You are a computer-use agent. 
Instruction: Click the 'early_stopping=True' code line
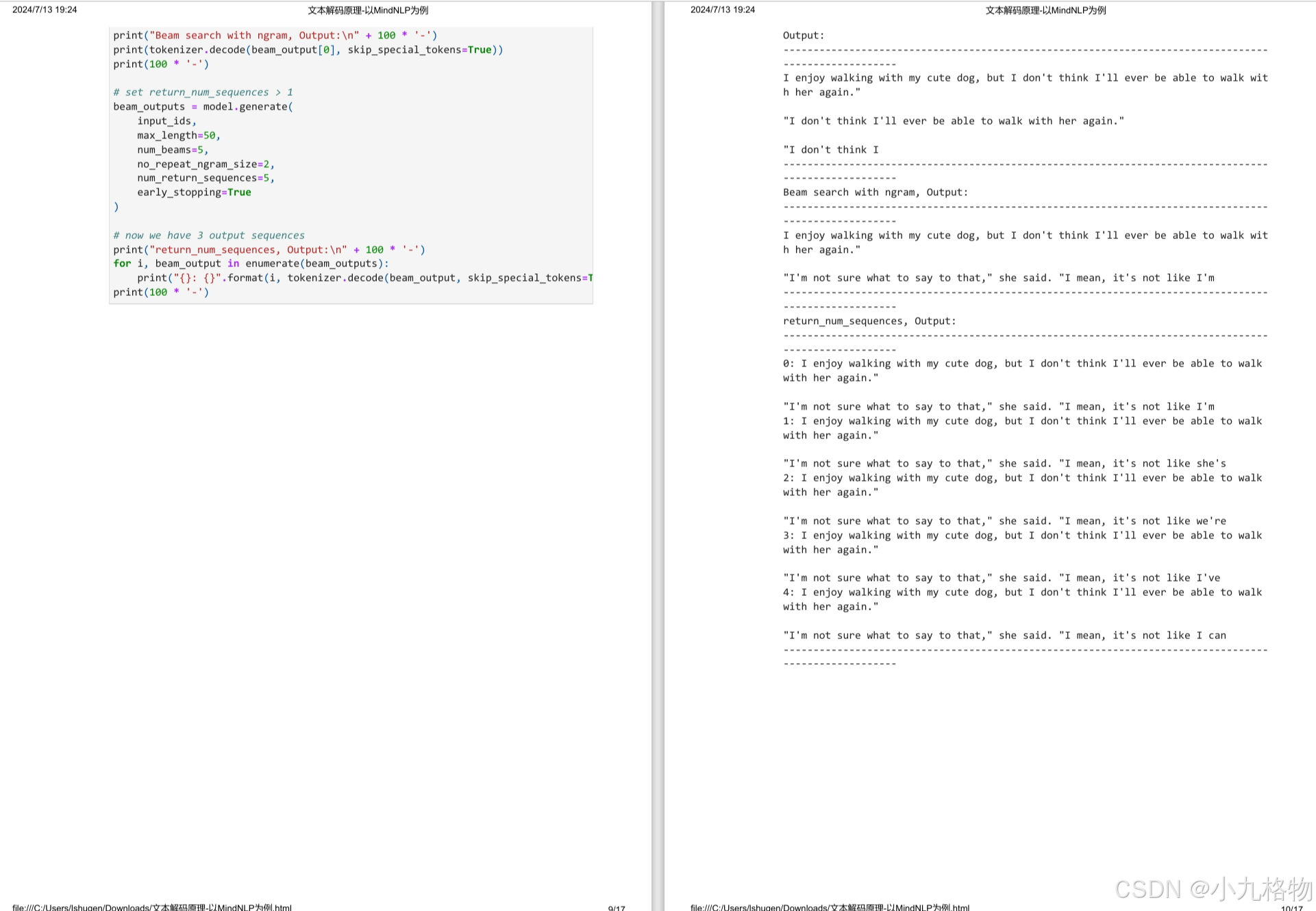point(194,192)
